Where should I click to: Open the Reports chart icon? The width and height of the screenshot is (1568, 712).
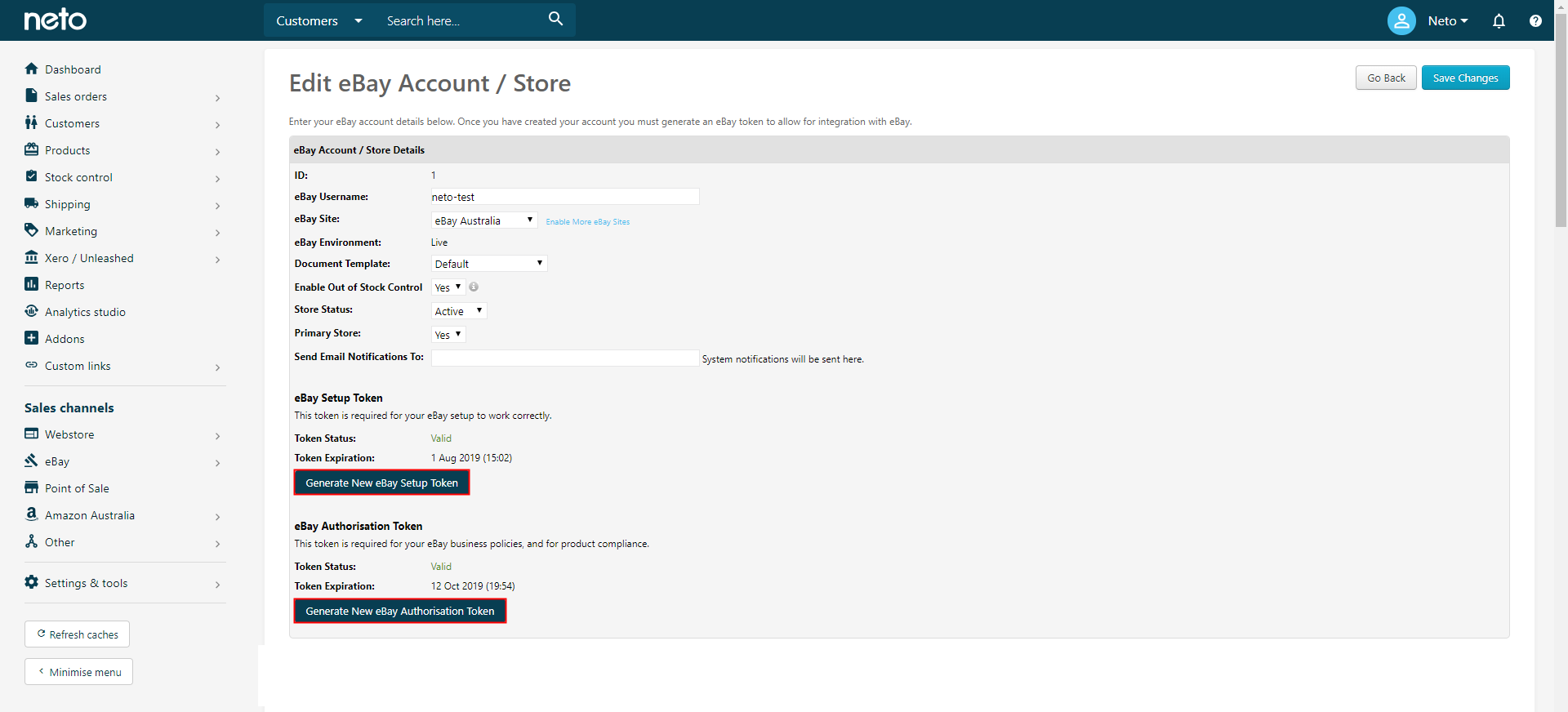[31, 284]
